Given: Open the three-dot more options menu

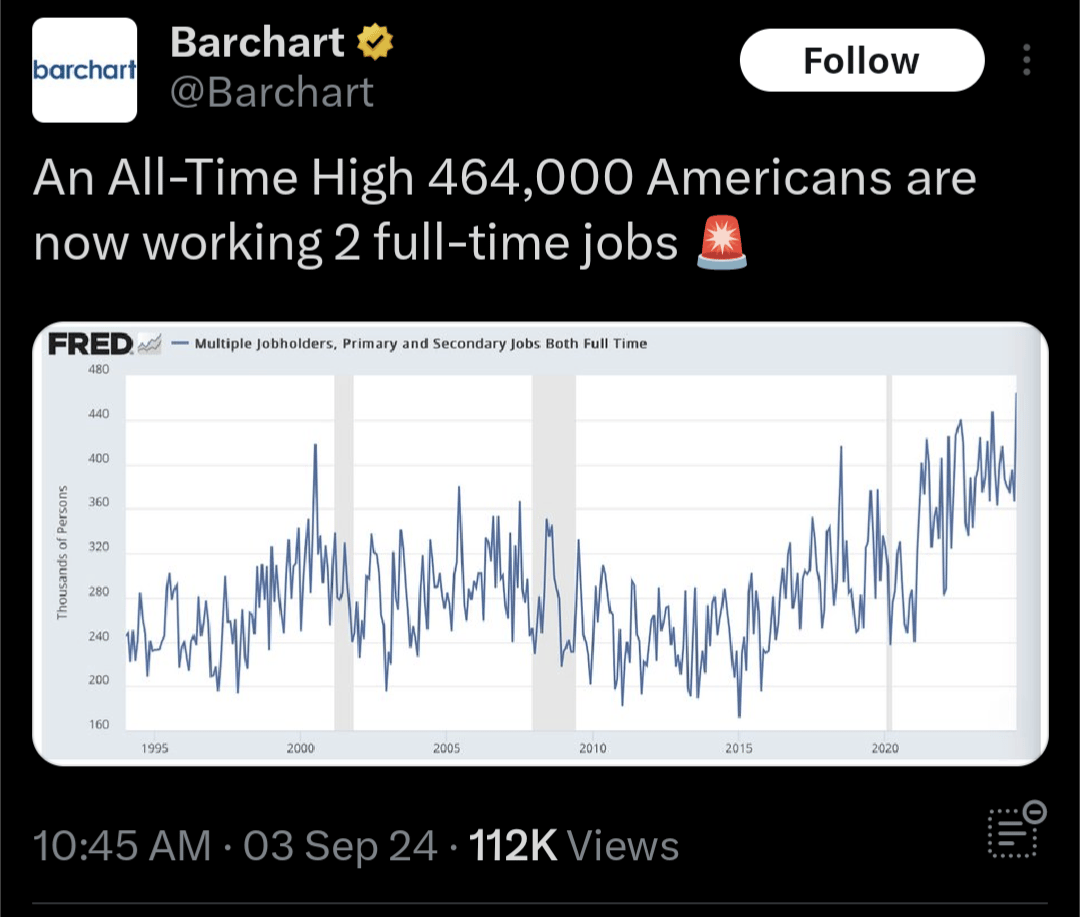Looking at the screenshot, I should 1026,60.
